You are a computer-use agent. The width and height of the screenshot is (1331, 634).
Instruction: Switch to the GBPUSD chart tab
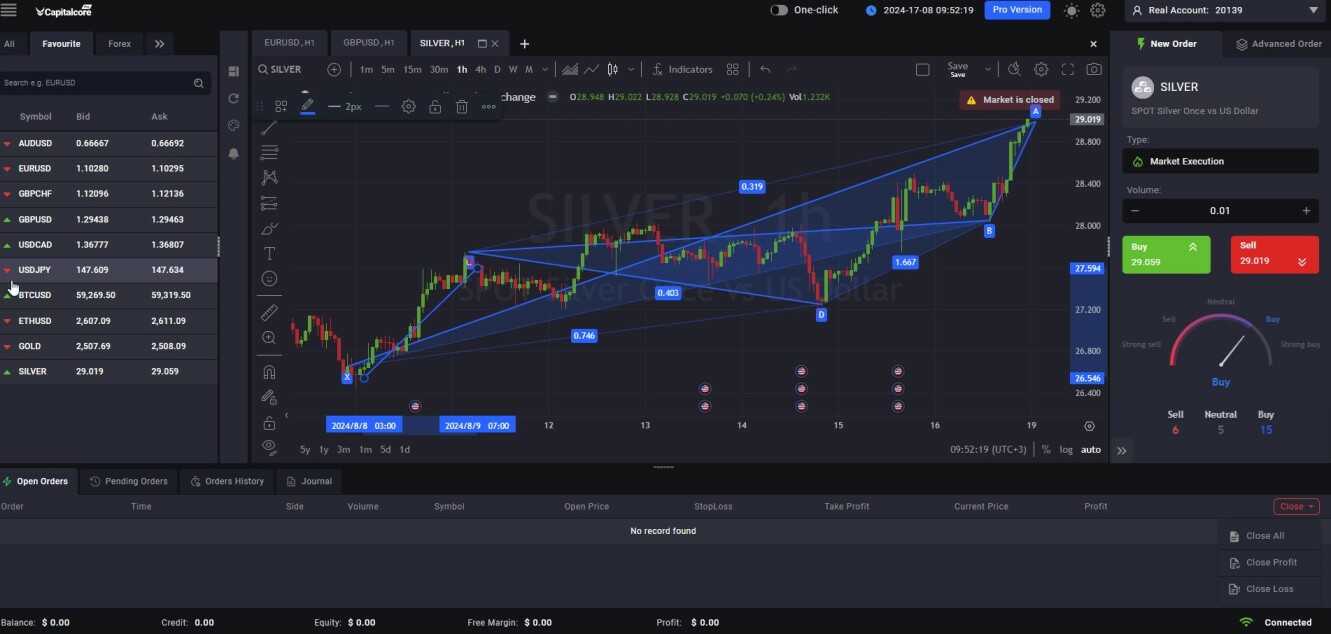(367, 42)
